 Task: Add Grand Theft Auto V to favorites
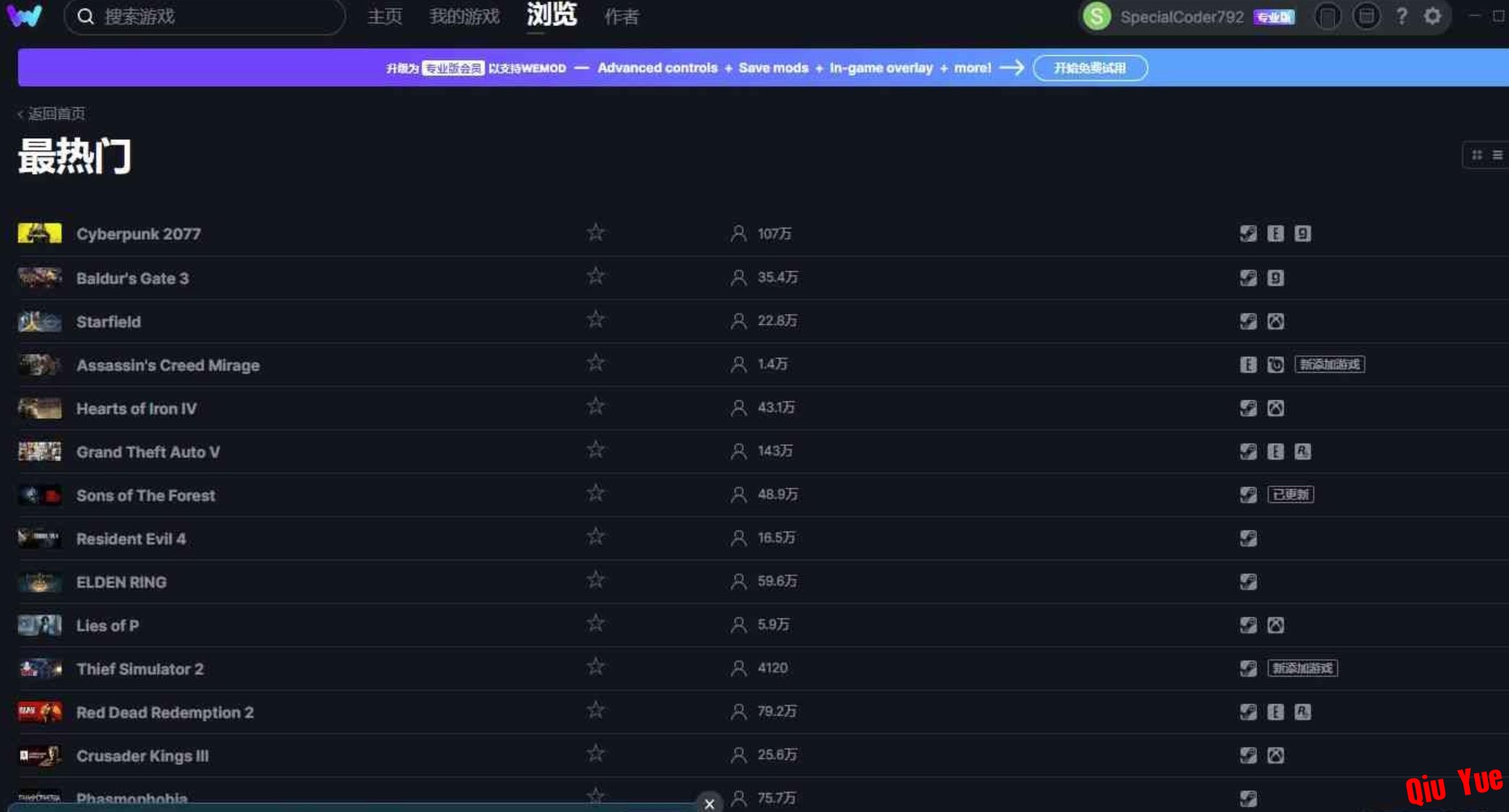click(596, 449)
